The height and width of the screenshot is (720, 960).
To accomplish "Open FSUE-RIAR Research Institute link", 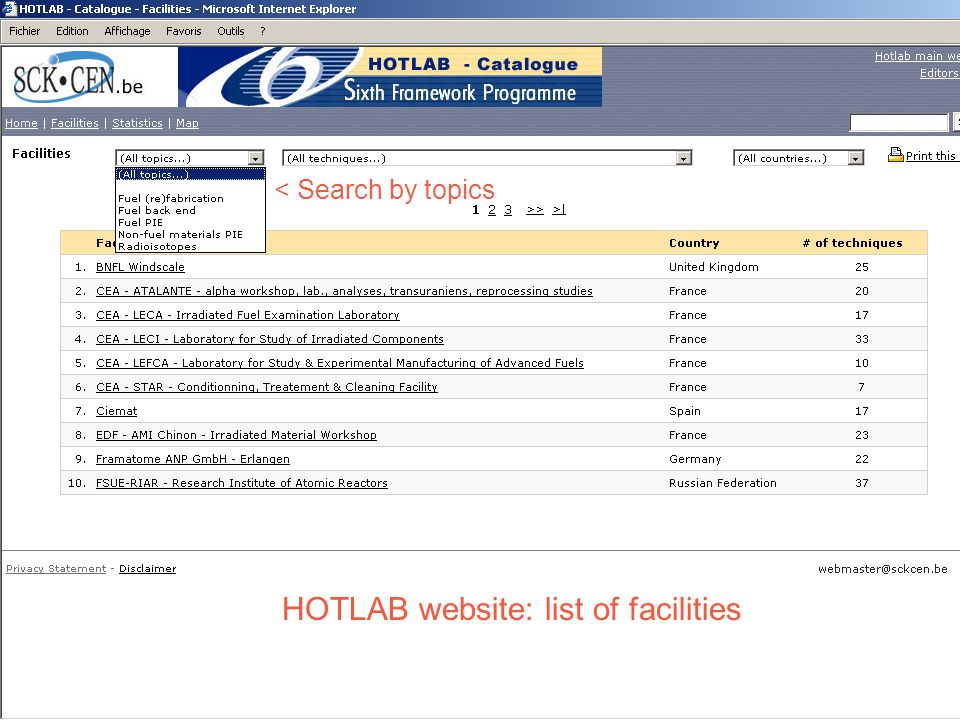I will 242,482.
